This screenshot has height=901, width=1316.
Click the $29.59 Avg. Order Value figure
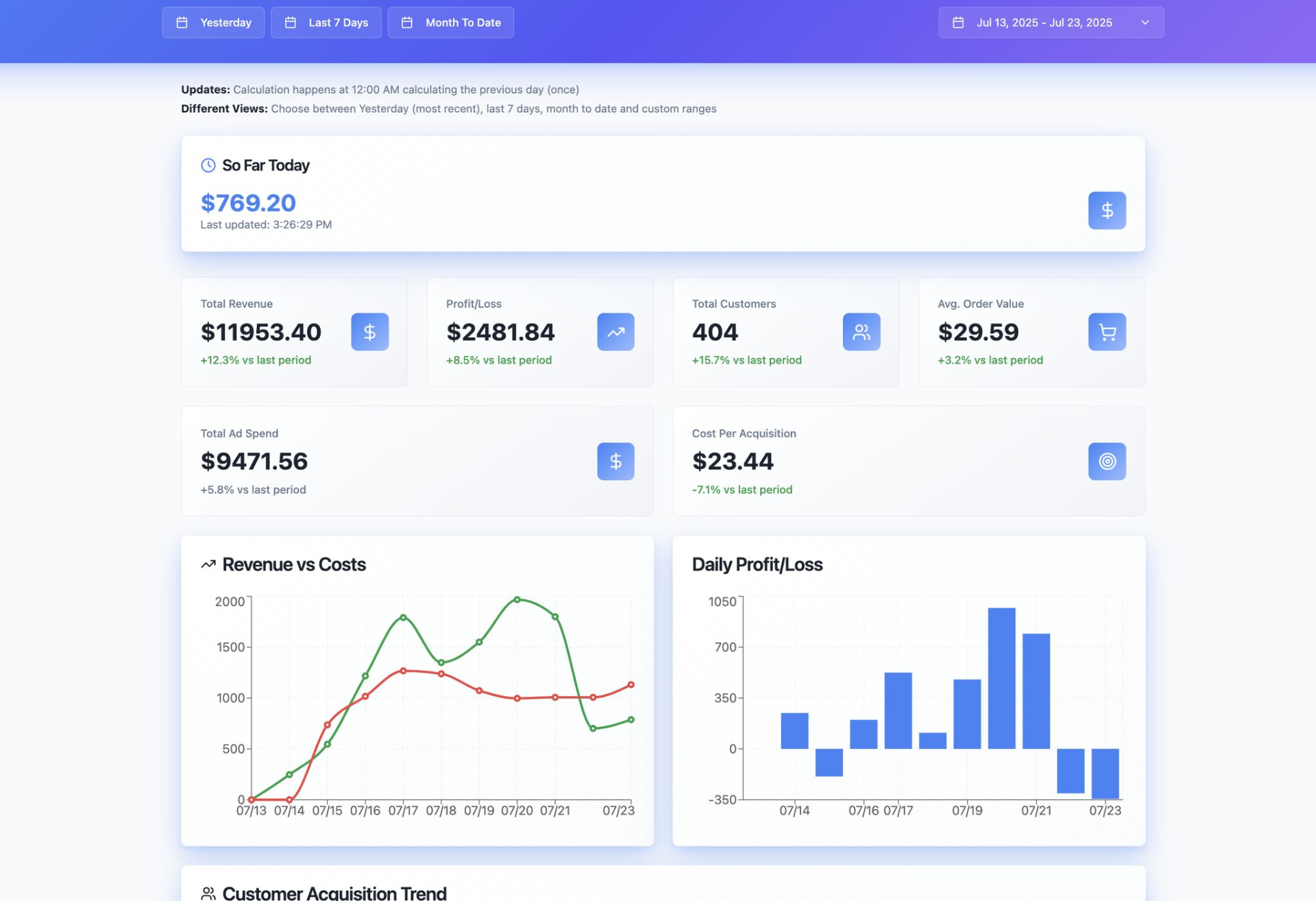(x=978, y=332)
